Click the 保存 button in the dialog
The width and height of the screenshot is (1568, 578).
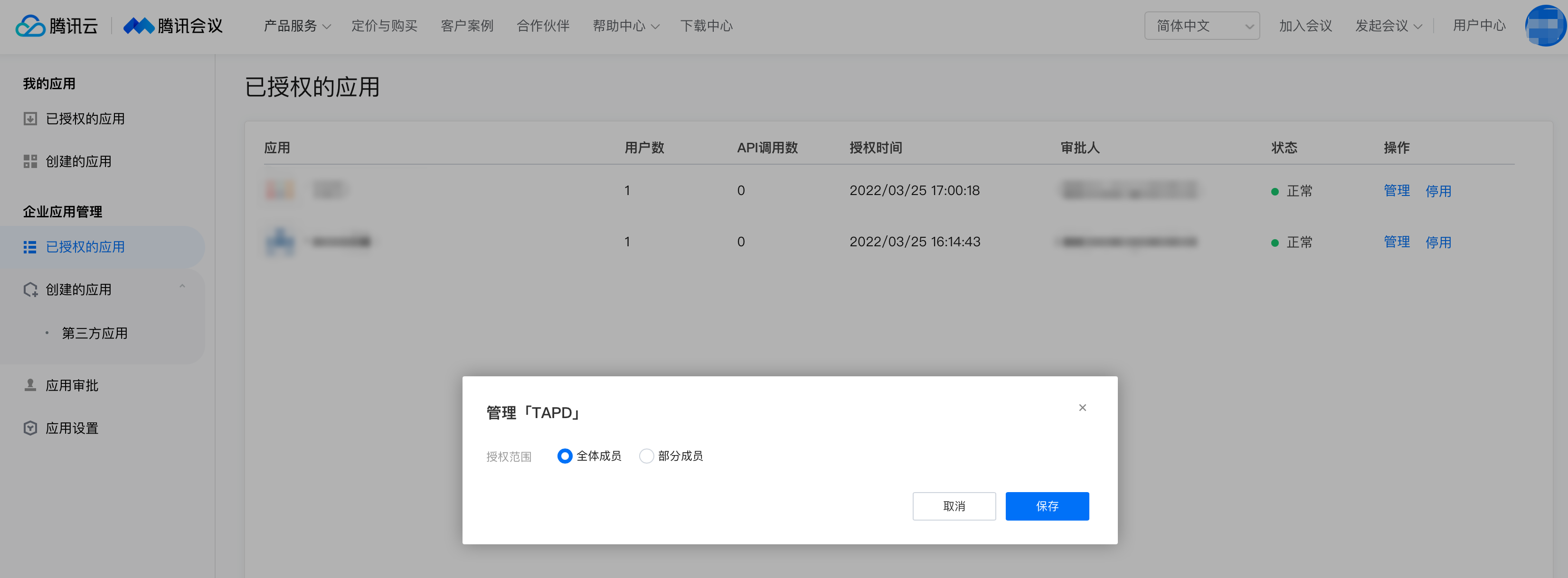(x=1047, y=506)
